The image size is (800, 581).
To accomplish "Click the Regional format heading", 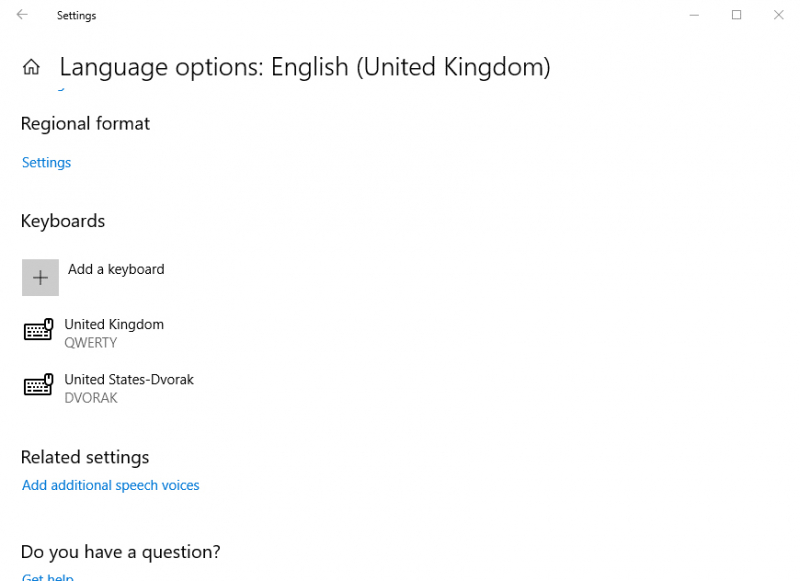I will (85, 124).
